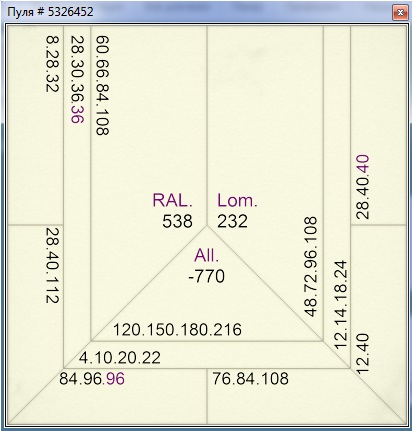Click the pool entry 120.150.180.216
This screenshot has height=431, width=412.
[177, 330]
